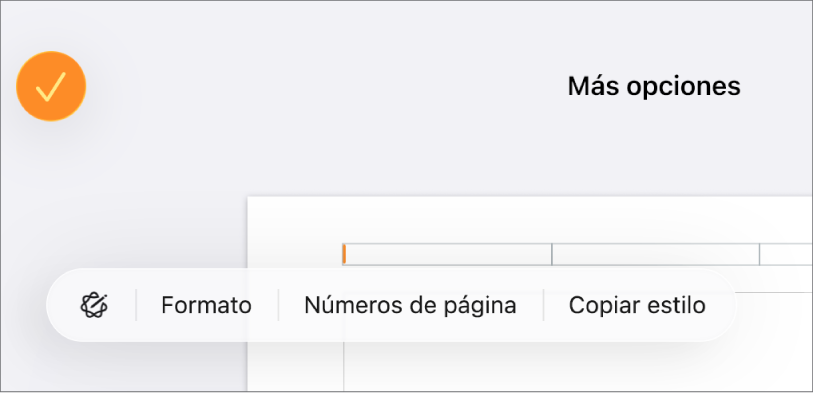Tap the orange checkmark done button
Image resolution: width=814 pixels, height=394 pixels.
(x=51, y=86)
